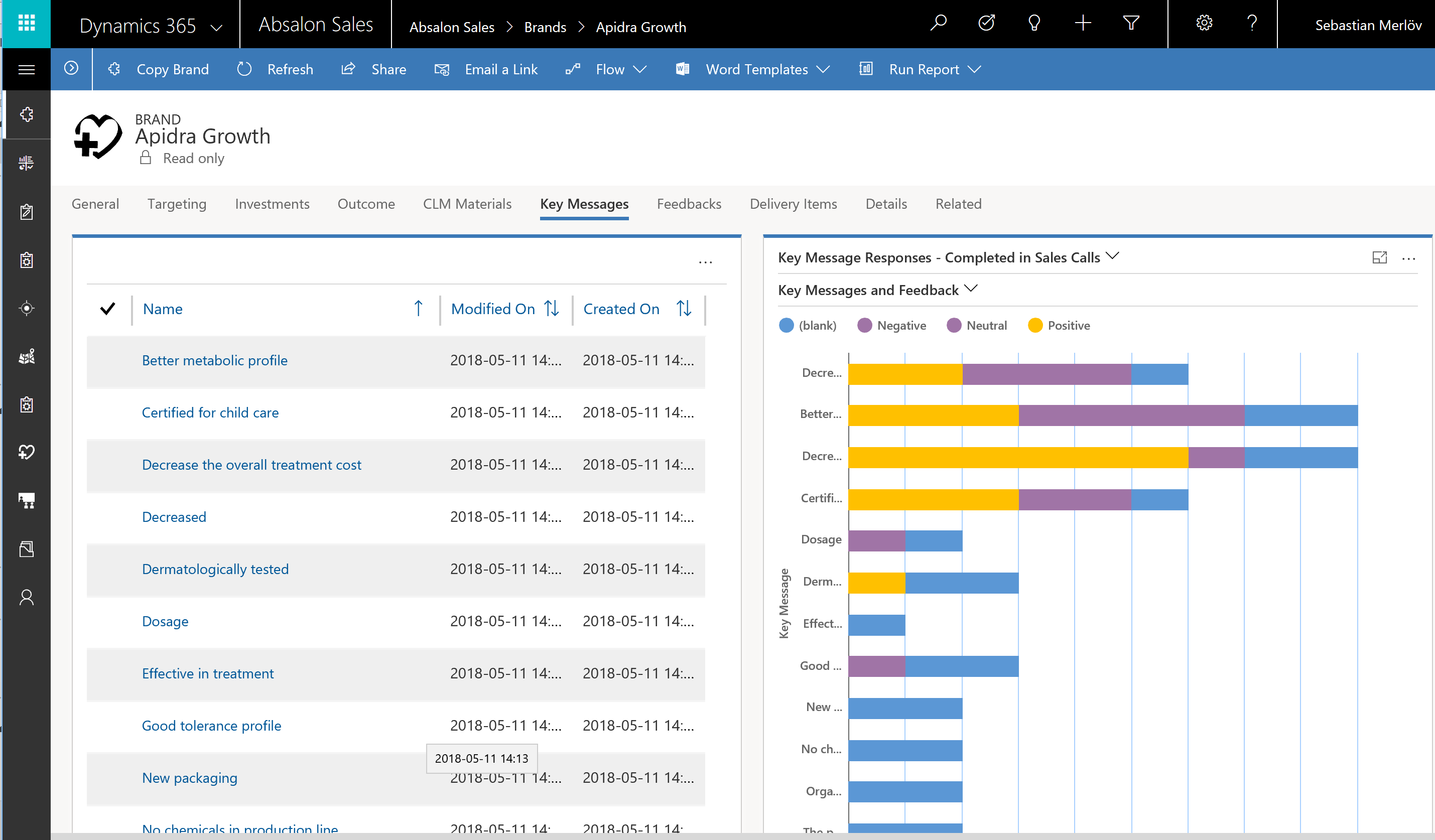Toggle the hamburger navigation menu

point(26,69)
